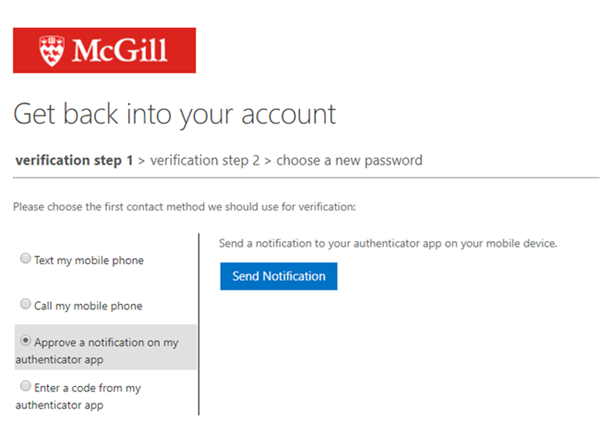
Task: Select the Call my mobile phone radio button
Action: pyautogui.click(x=25, y=304)
